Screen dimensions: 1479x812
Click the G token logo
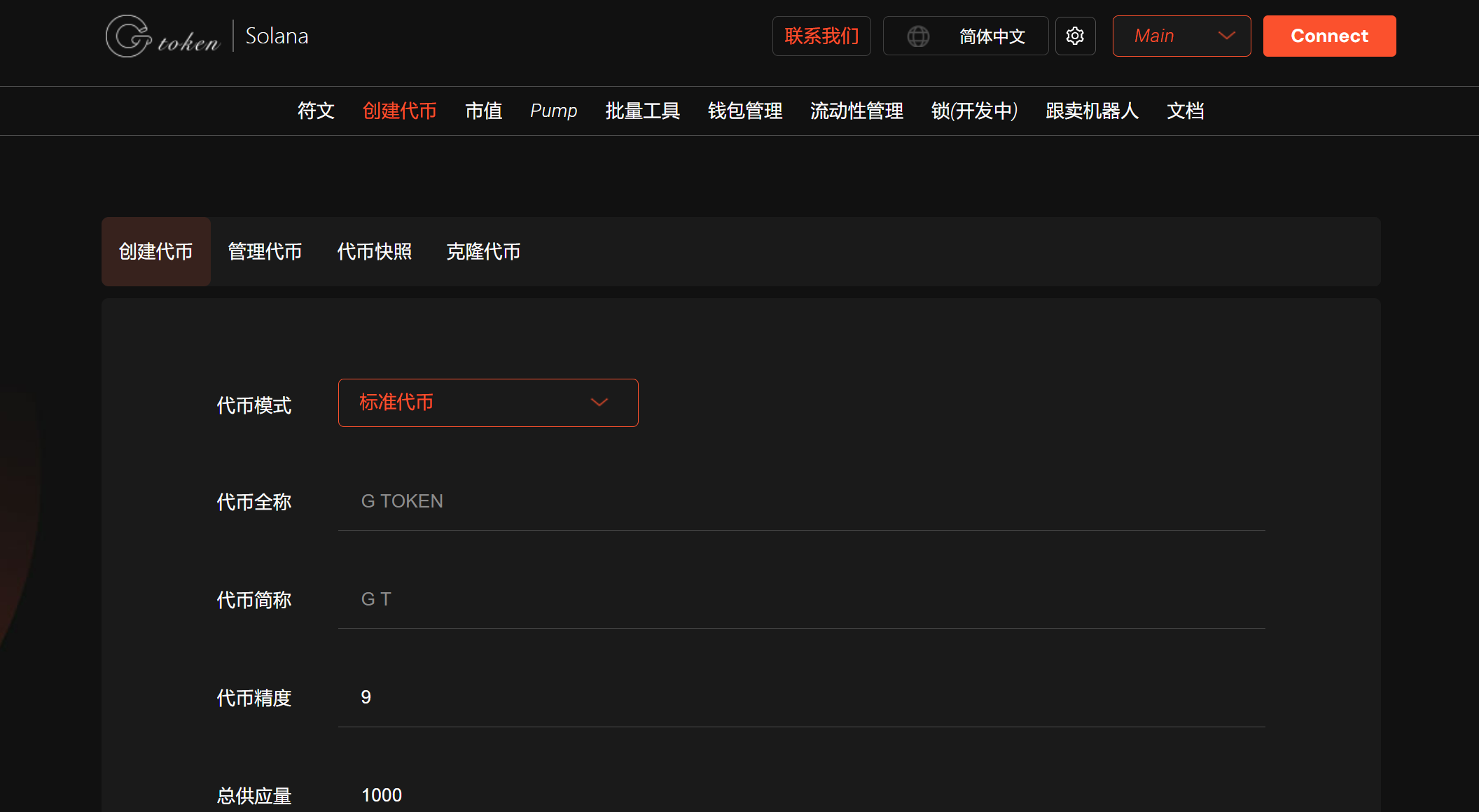[163, 36]
